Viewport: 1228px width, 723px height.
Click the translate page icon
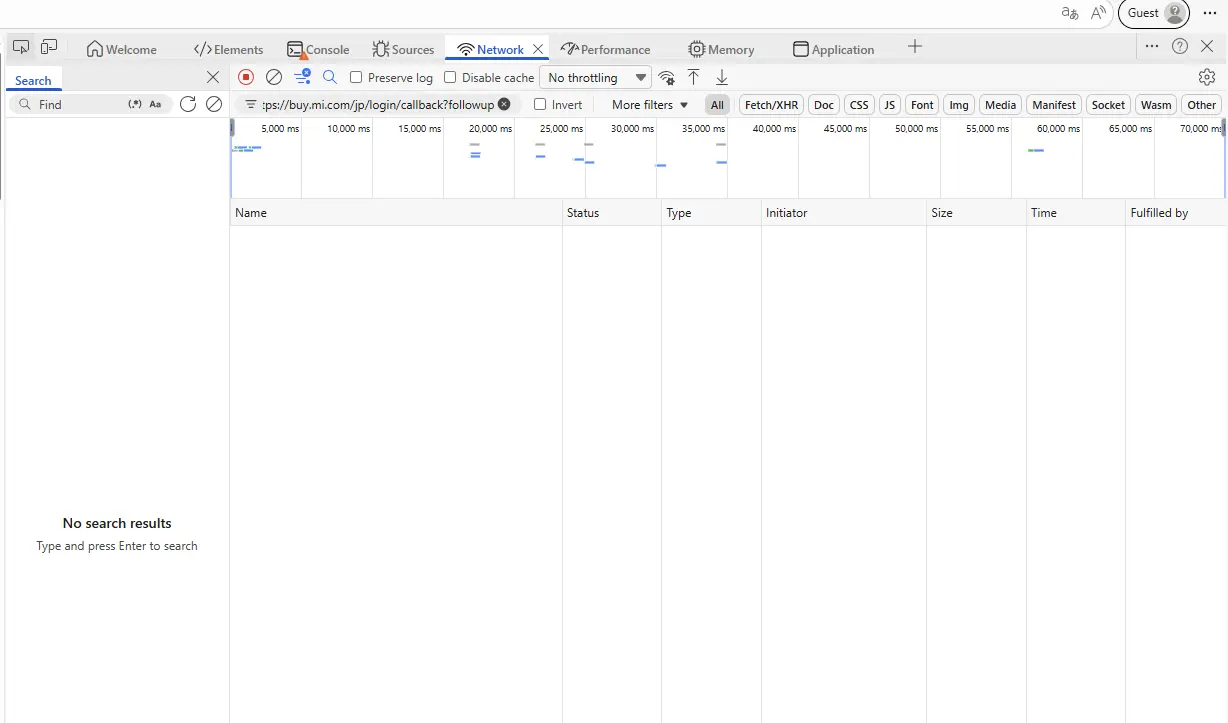click(1070, 13)
